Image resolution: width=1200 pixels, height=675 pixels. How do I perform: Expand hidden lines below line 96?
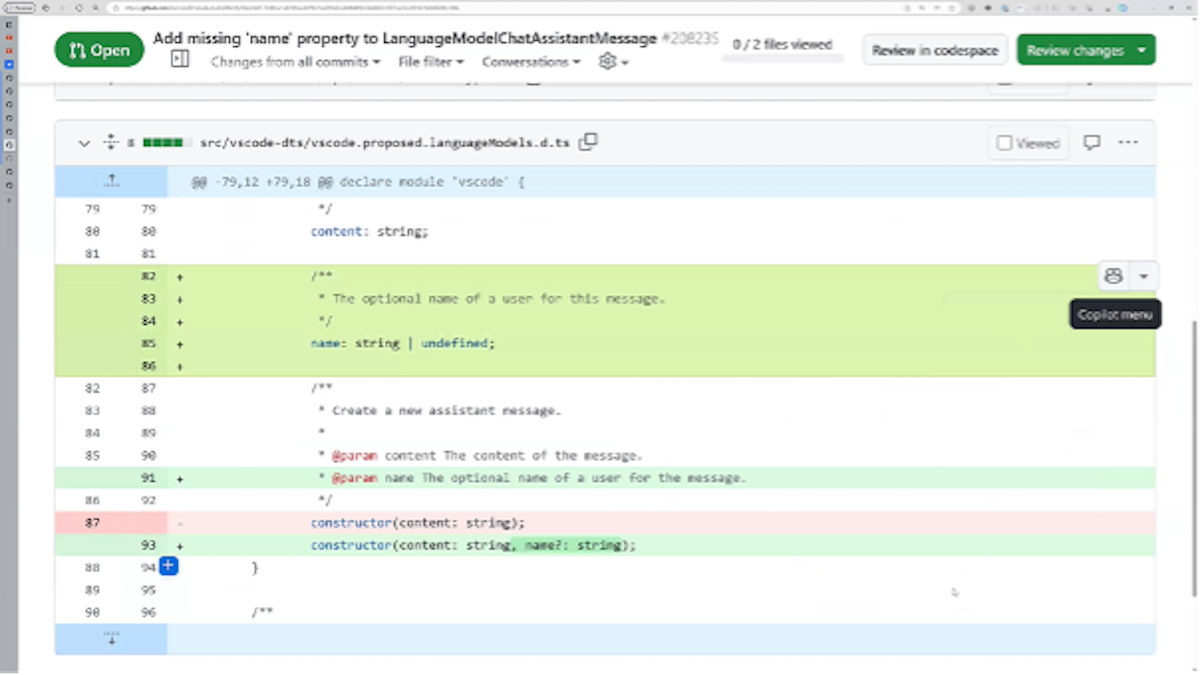tap(111, 638)
